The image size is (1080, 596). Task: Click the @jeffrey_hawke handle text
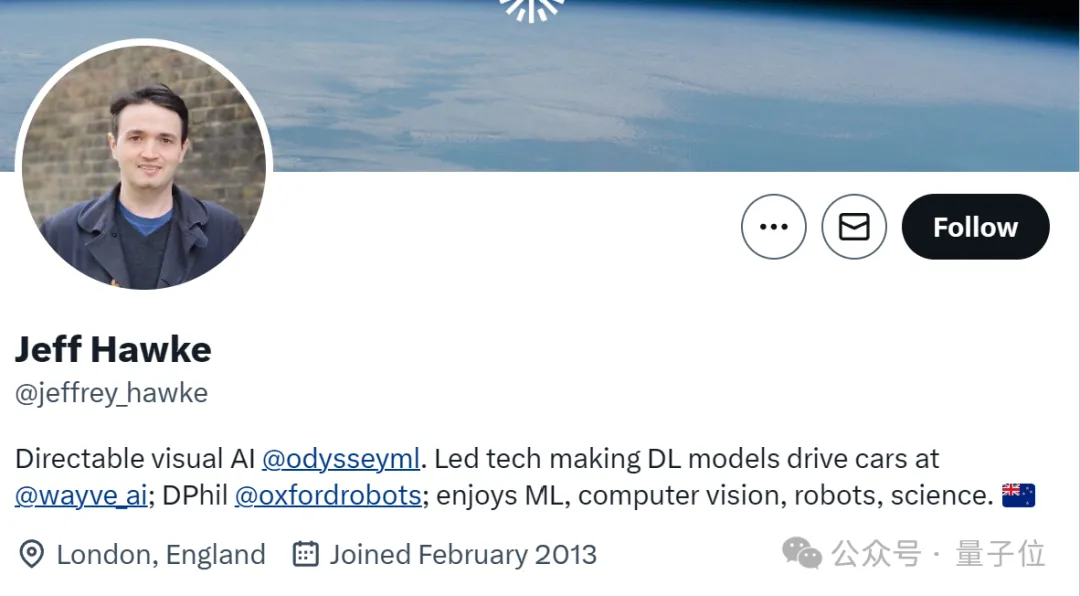coord(112,393)
